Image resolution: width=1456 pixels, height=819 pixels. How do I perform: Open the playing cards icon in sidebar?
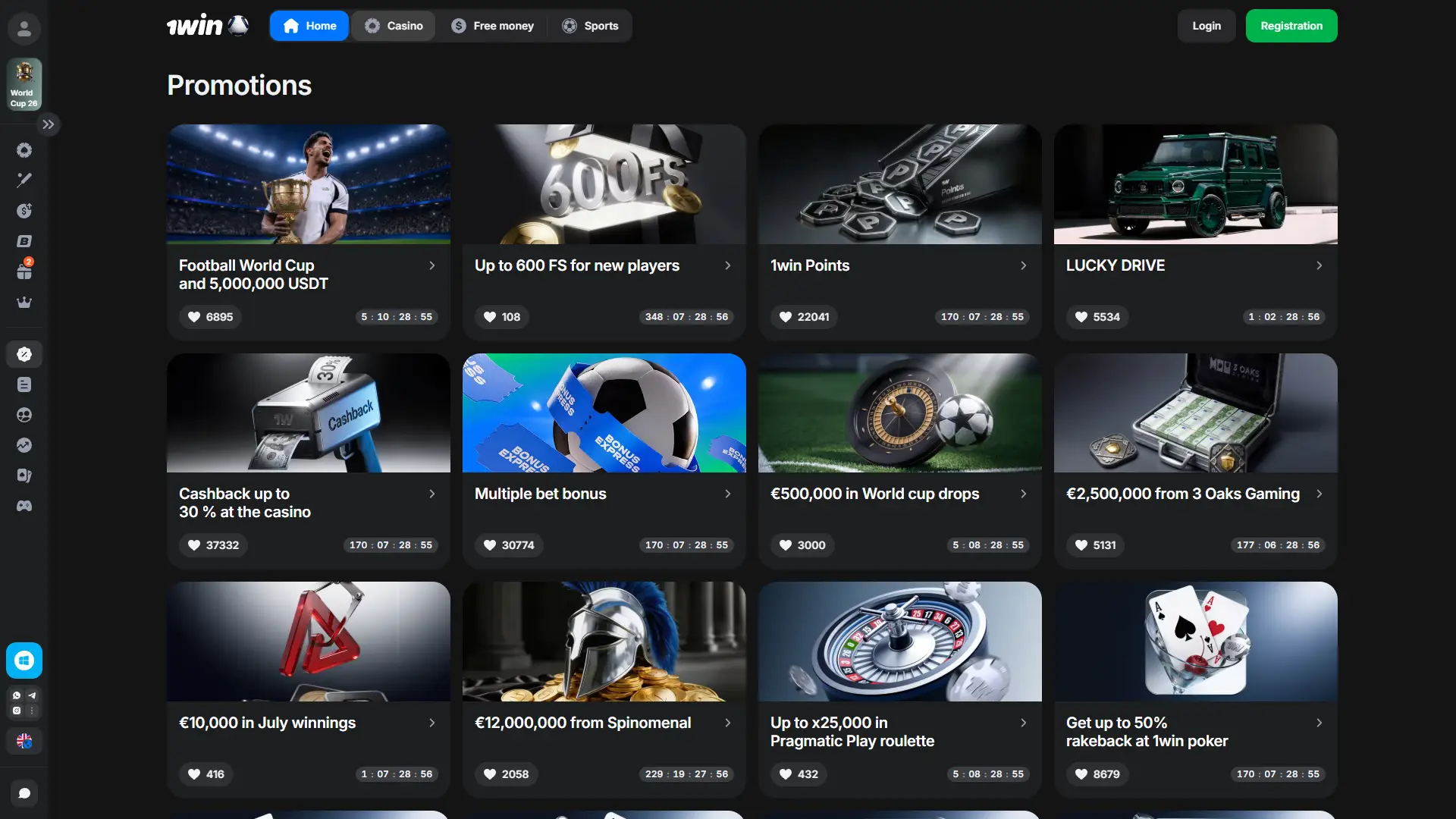point(24,475)
